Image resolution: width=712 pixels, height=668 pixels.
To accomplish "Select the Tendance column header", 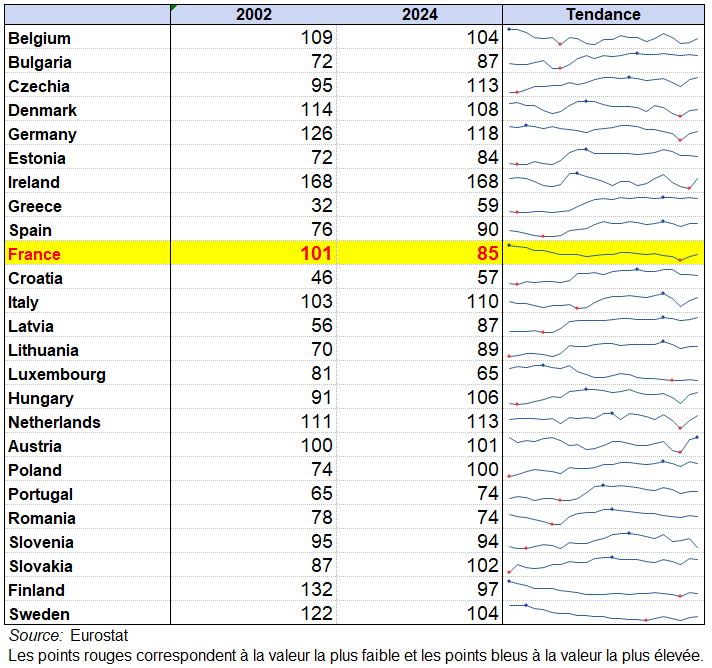I will point(603,14).
